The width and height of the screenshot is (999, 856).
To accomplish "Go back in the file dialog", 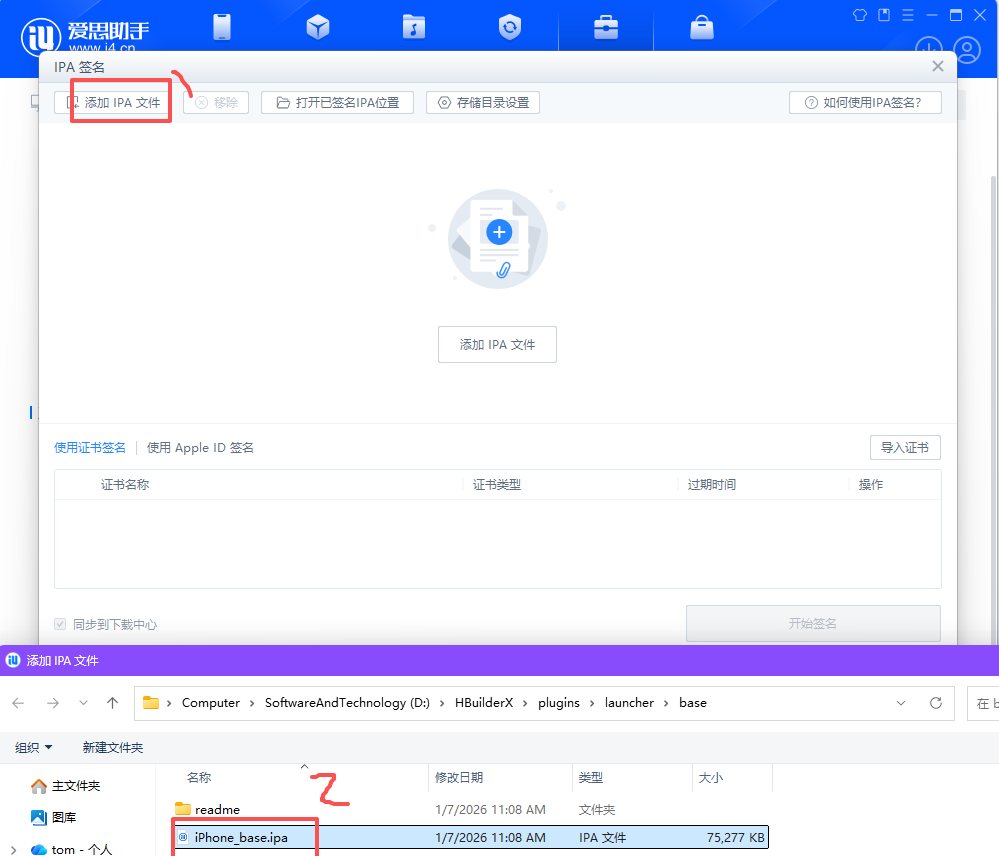I will [x=18, y=703].
